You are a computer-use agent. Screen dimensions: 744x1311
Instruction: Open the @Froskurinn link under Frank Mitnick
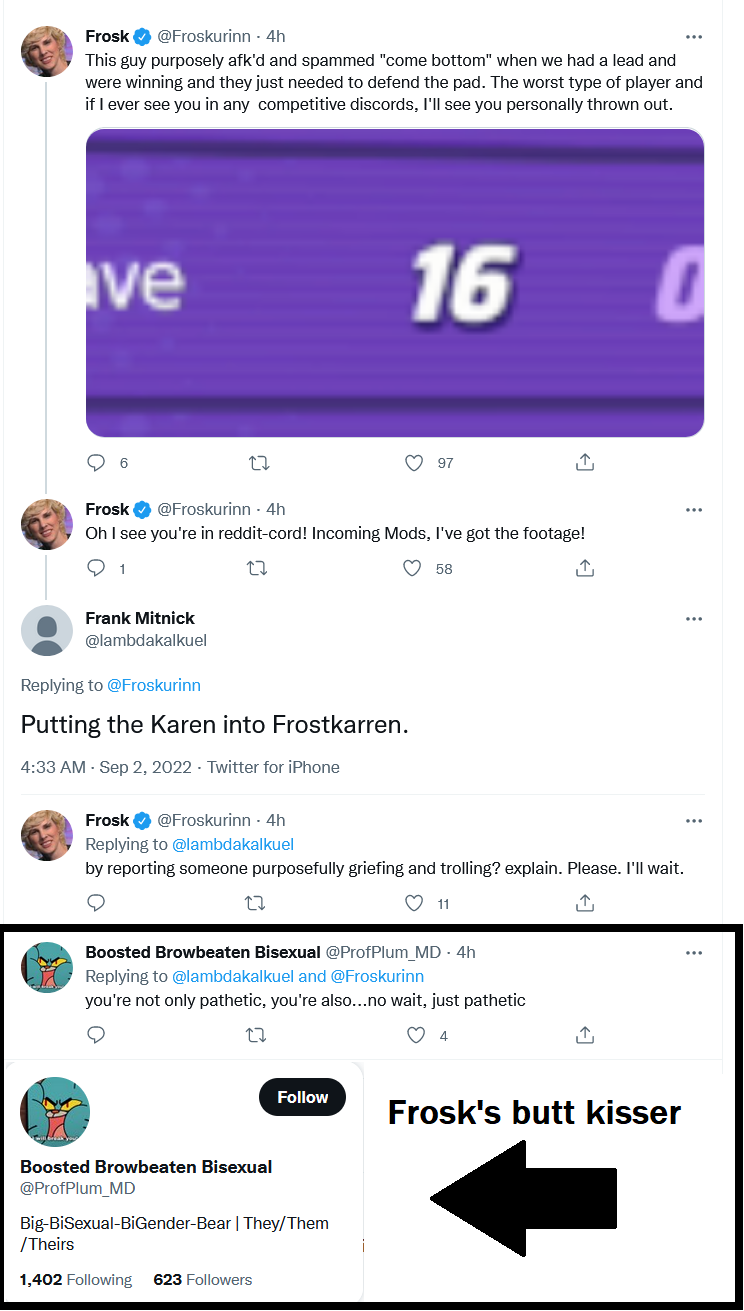[x=154, y=685]
